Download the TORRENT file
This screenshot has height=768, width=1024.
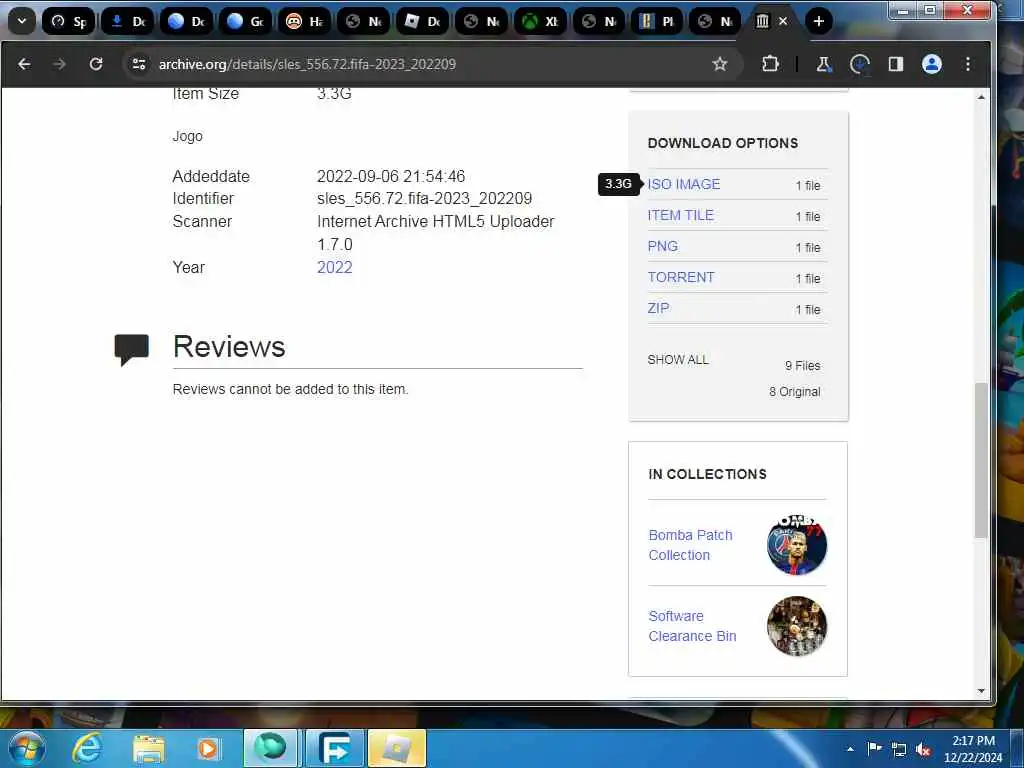pyautogui.click(x=681, y=277)
